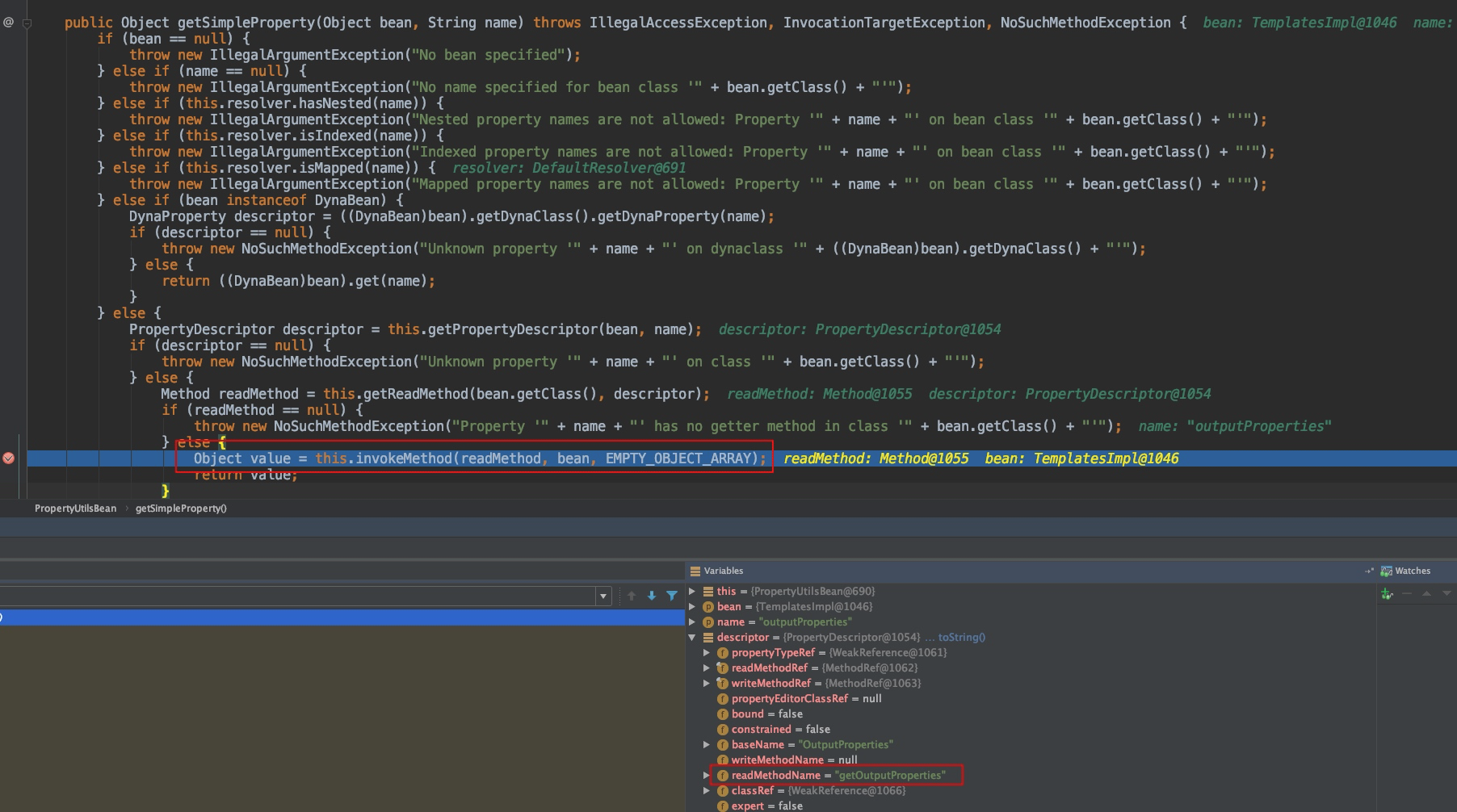Click the field icon of propertyTypeRef
The height and width of the screenshot is (812, 1457).
tap(723, 653)
